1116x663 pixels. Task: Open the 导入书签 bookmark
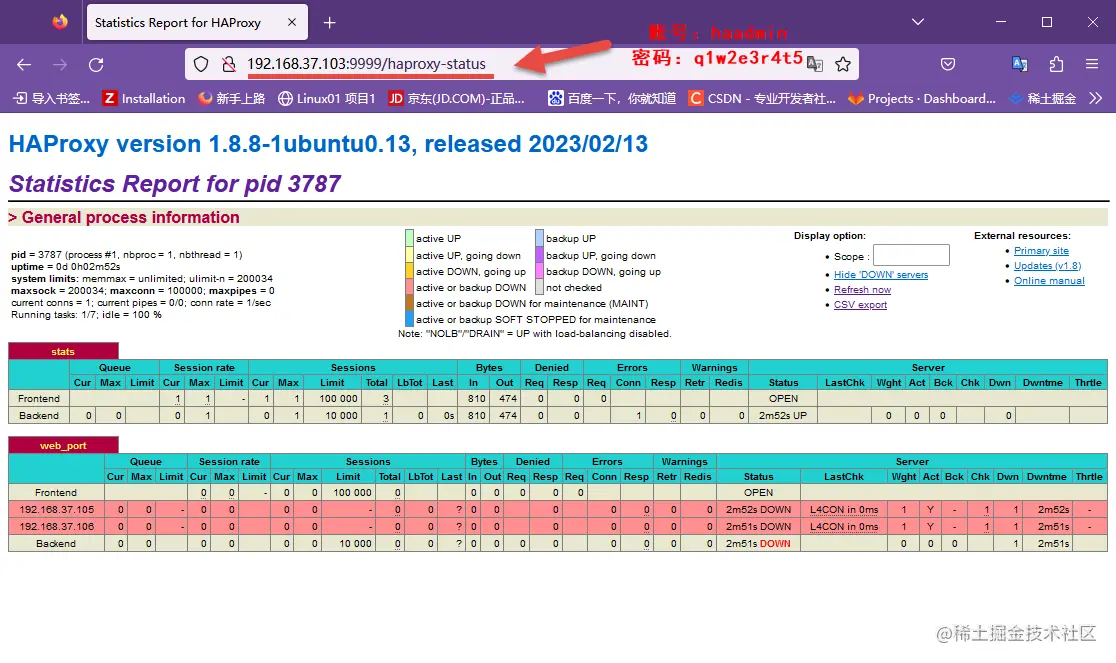(x=52, y=98)
